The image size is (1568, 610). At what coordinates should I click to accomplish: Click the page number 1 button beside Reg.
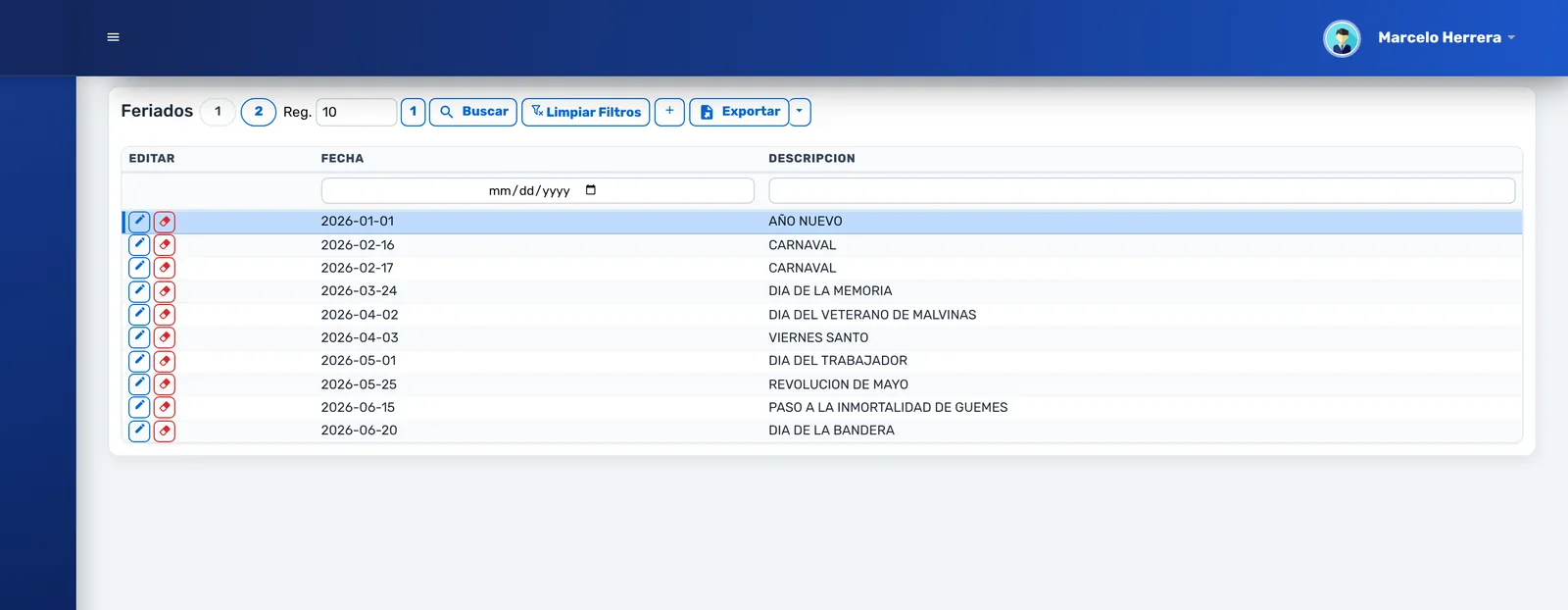pyautogui.click(x=414, y=112)
